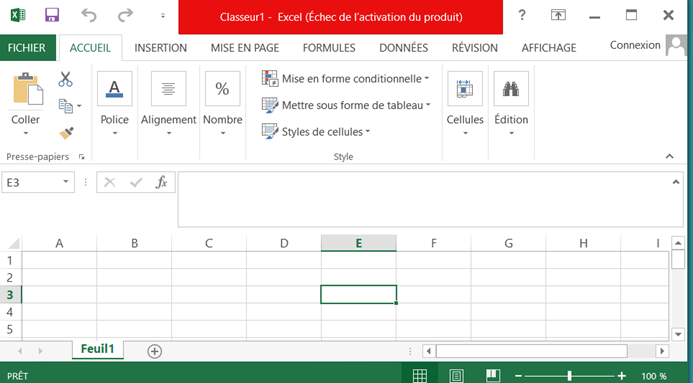Redo the last undone action
The height and width of the screenshot is (383, 693).
point(125,16)
